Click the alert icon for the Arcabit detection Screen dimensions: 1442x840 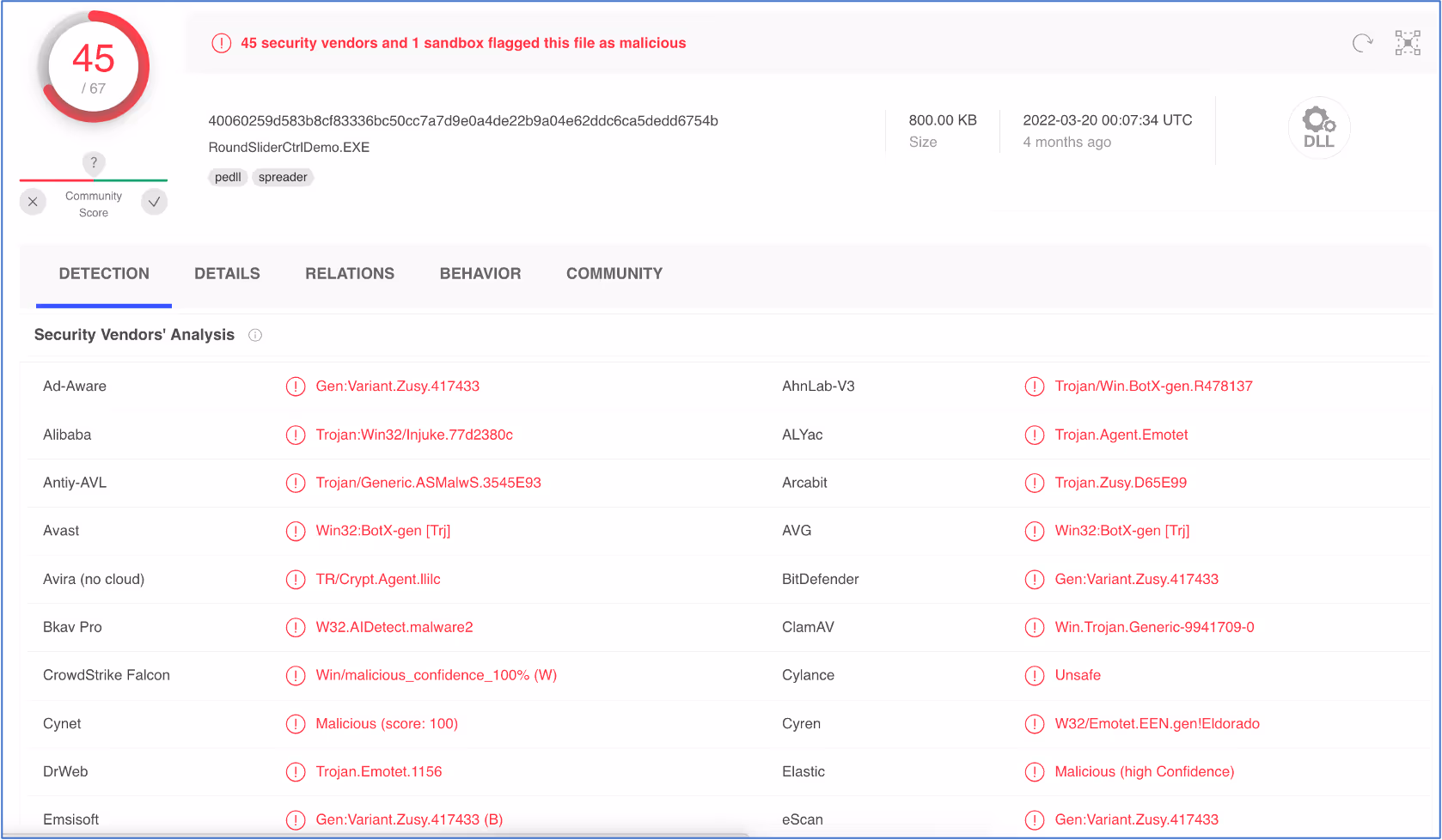point(1035,483)
